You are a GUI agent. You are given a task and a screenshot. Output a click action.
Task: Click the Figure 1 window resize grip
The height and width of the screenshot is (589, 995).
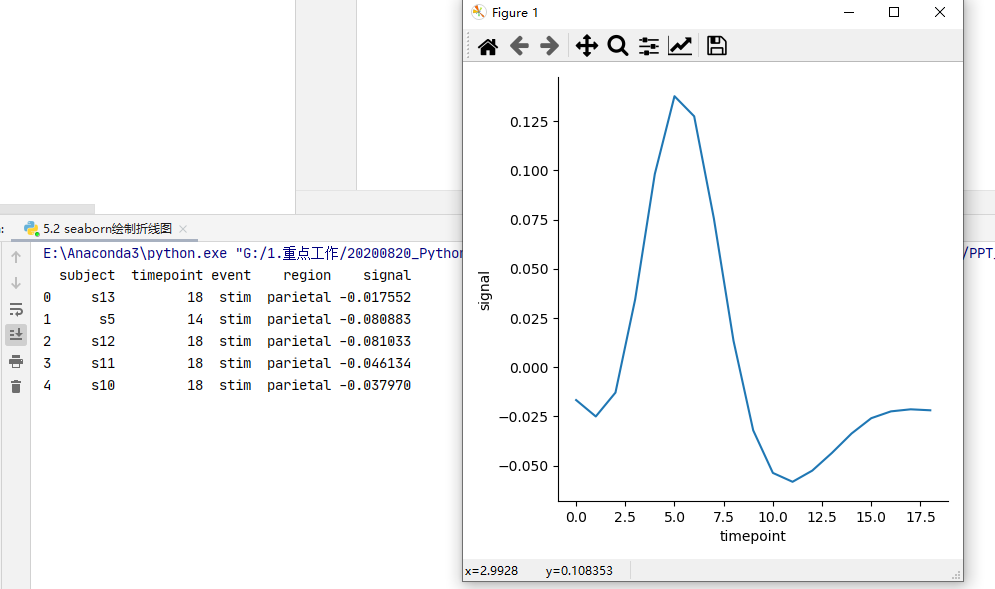point(956,575)
